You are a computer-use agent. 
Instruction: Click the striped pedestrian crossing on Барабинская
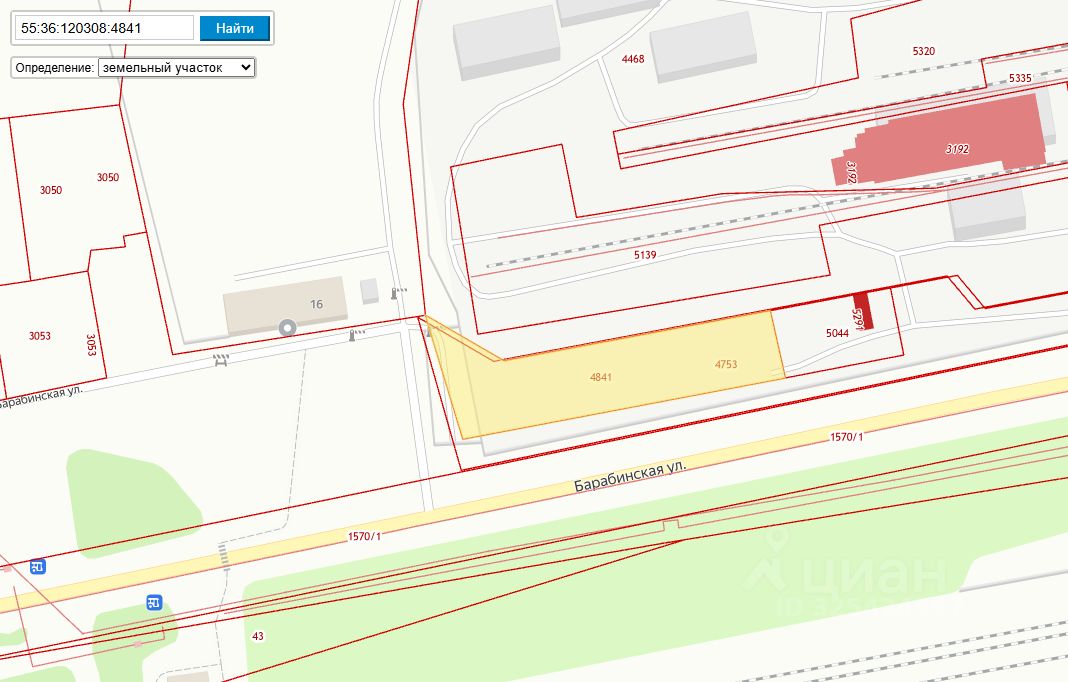tap(224, 554)
